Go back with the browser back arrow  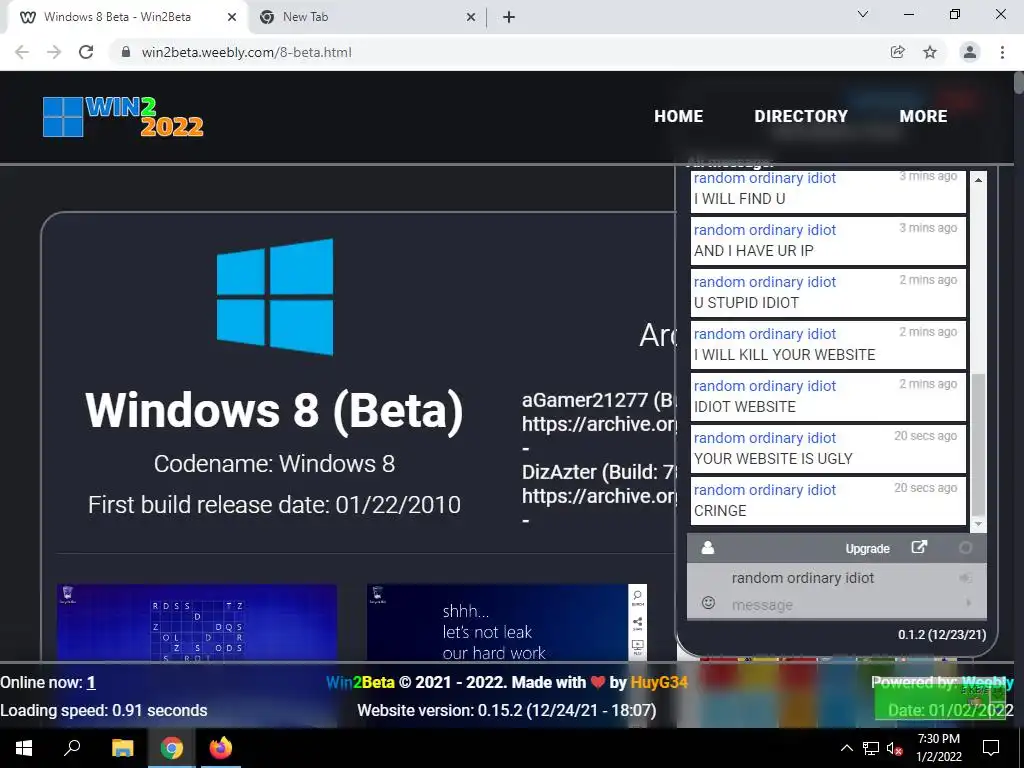(22, 52)
